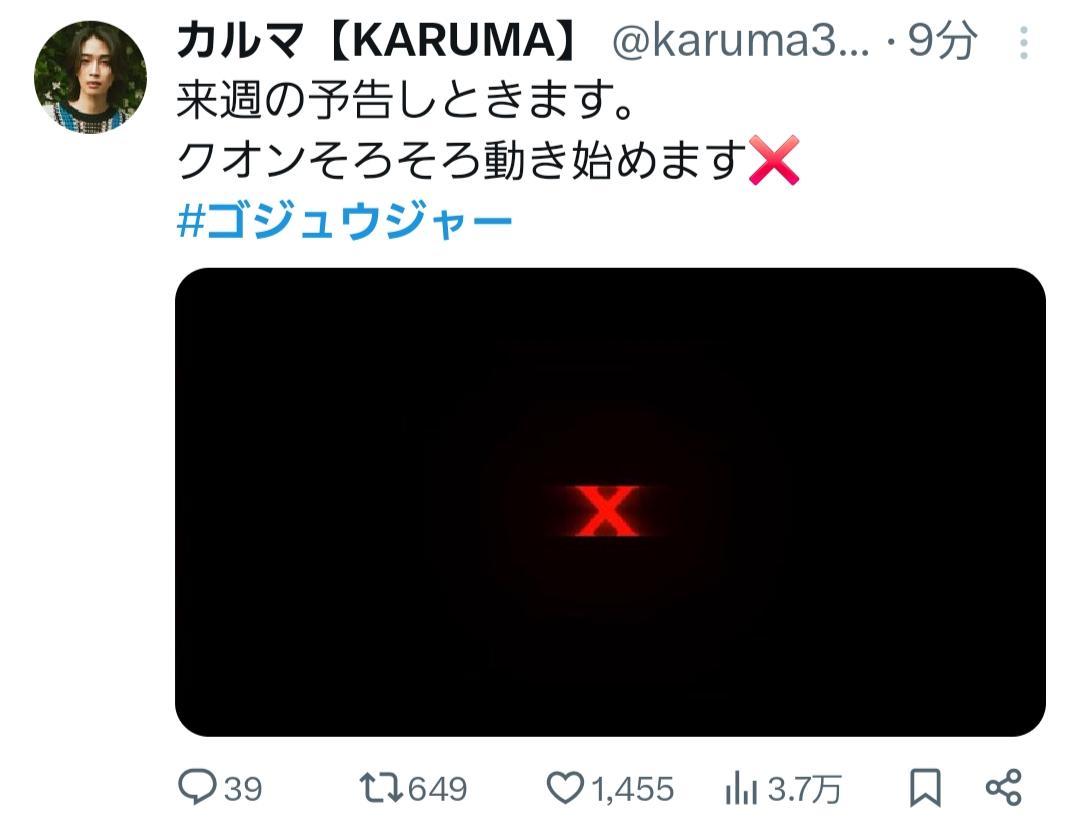Open the three-dot more options menu

[1024, 43]
